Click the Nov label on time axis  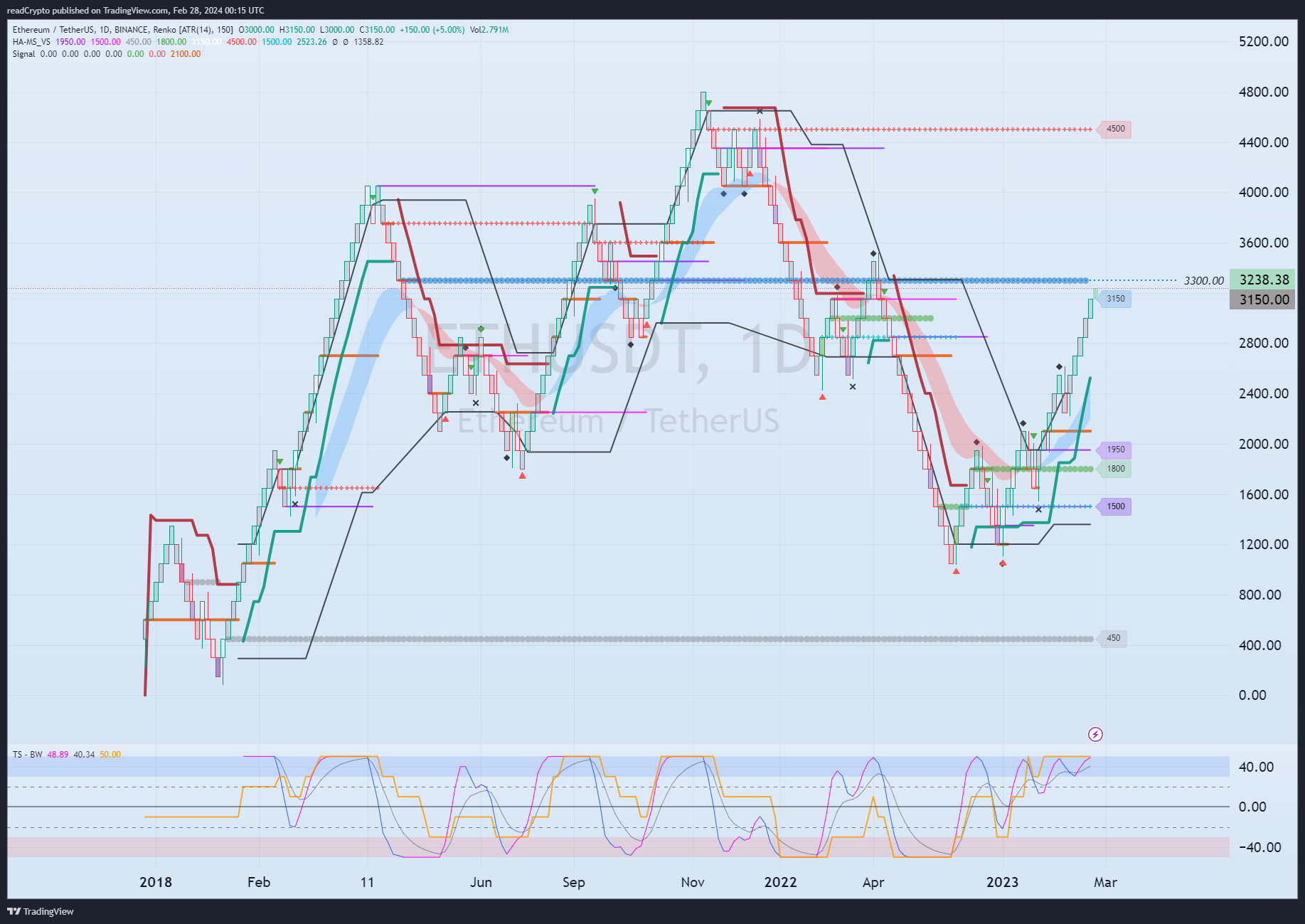coord(693,882)
